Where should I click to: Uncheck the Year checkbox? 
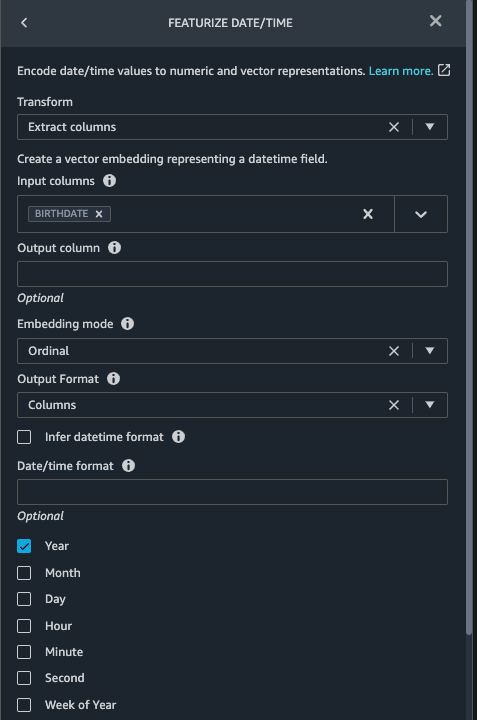tap(24, 546)
